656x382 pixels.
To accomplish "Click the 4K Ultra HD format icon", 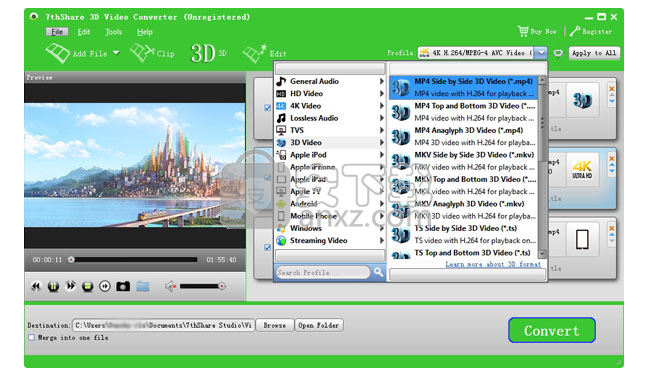I will (x=582, y=170).
